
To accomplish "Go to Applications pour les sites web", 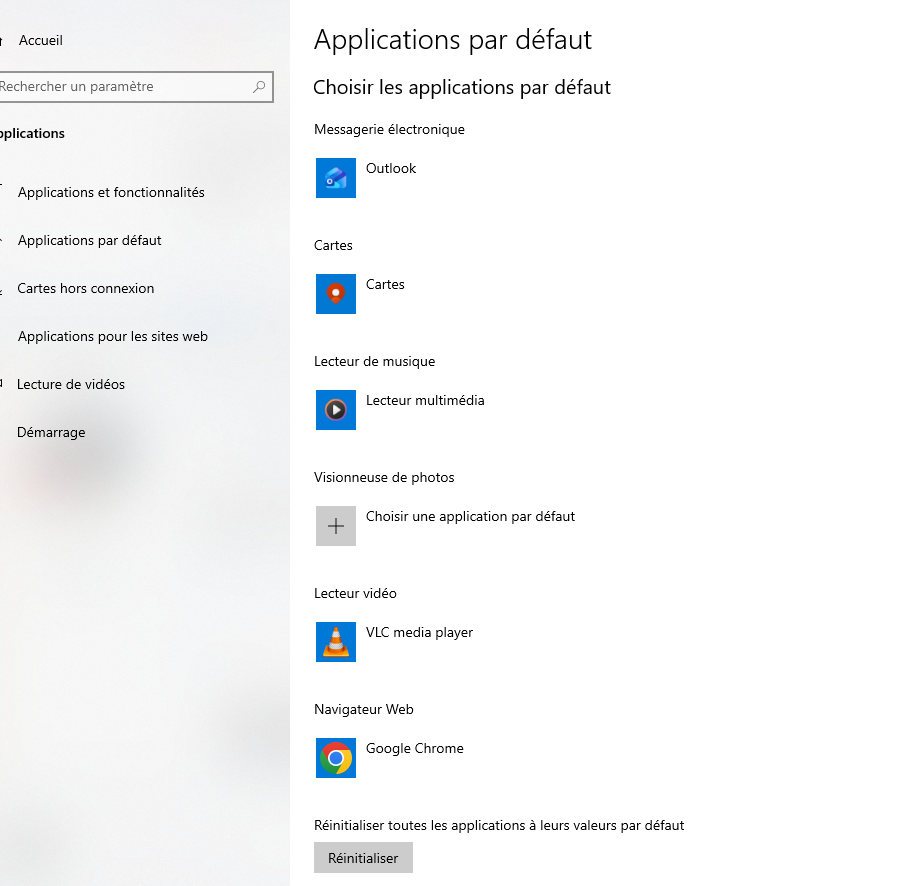I will [112, 336].
